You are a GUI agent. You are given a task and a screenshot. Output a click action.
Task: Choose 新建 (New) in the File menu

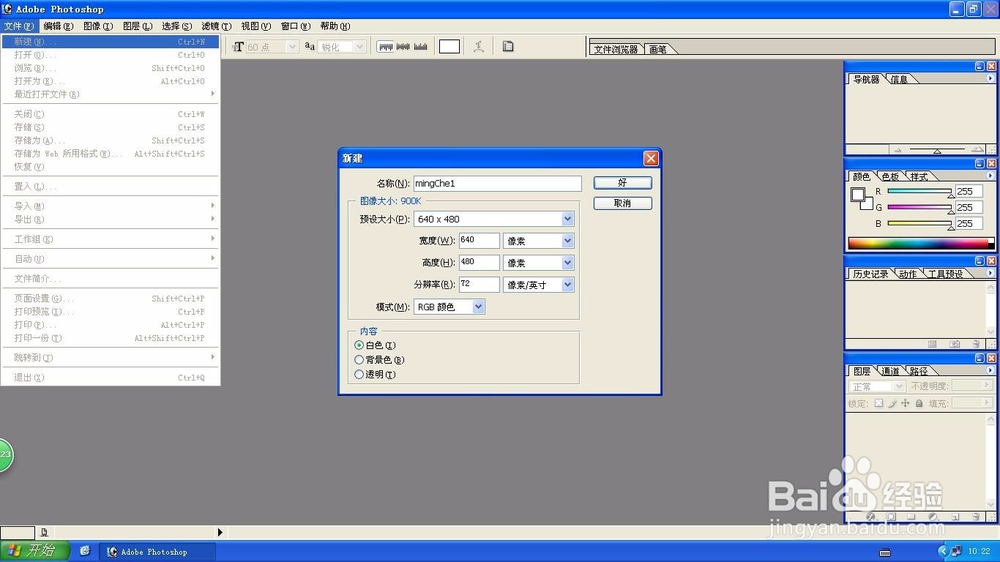110,41
